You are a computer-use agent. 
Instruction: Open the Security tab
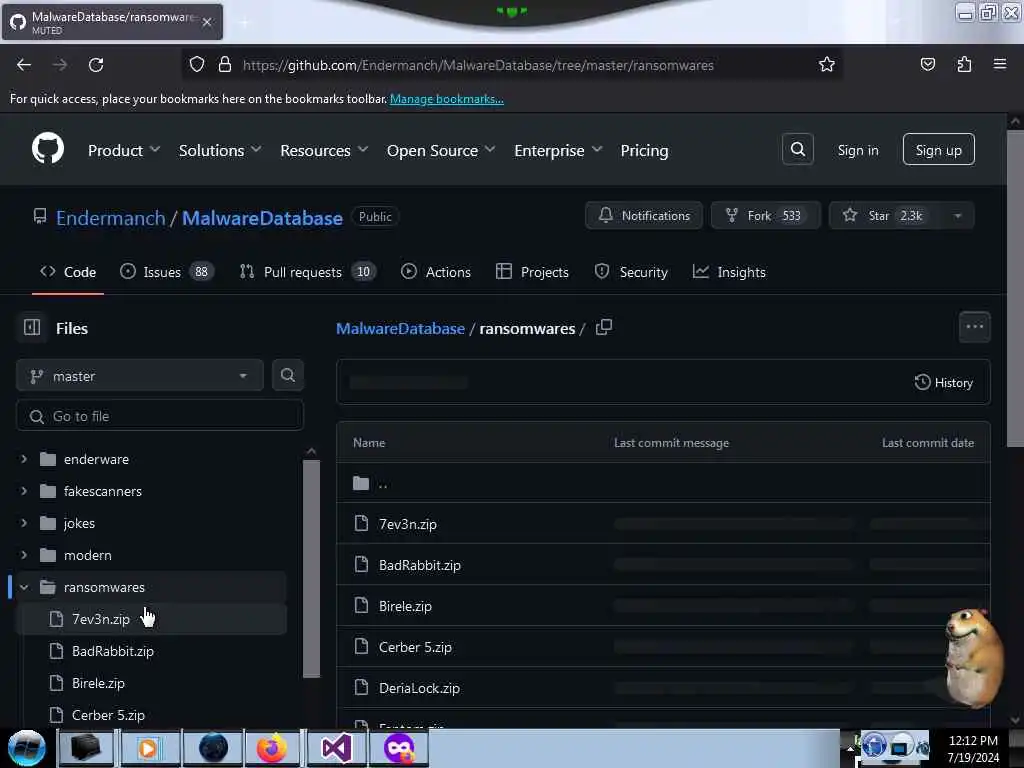[631, 272]
